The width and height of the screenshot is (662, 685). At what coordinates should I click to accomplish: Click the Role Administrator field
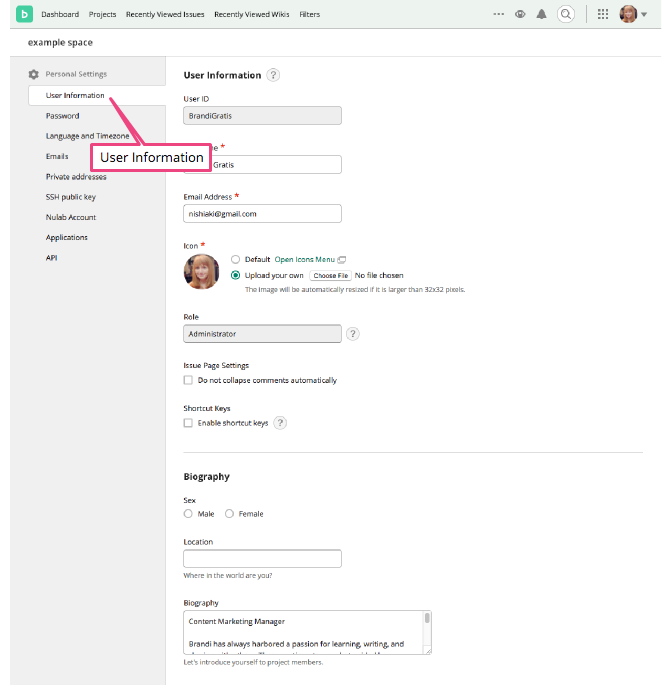[262, 334]
